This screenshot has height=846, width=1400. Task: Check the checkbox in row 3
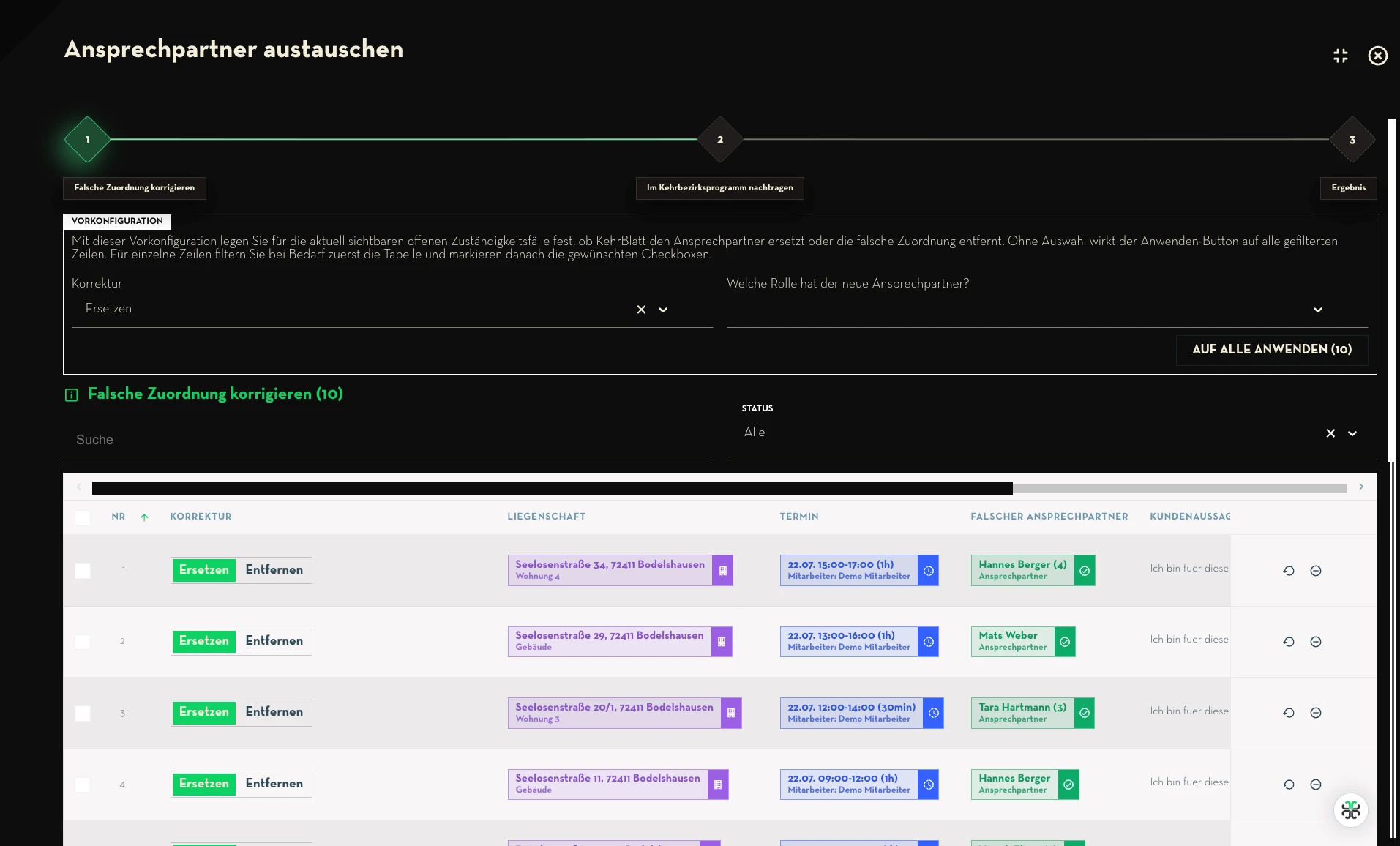[x=83, y=714]
